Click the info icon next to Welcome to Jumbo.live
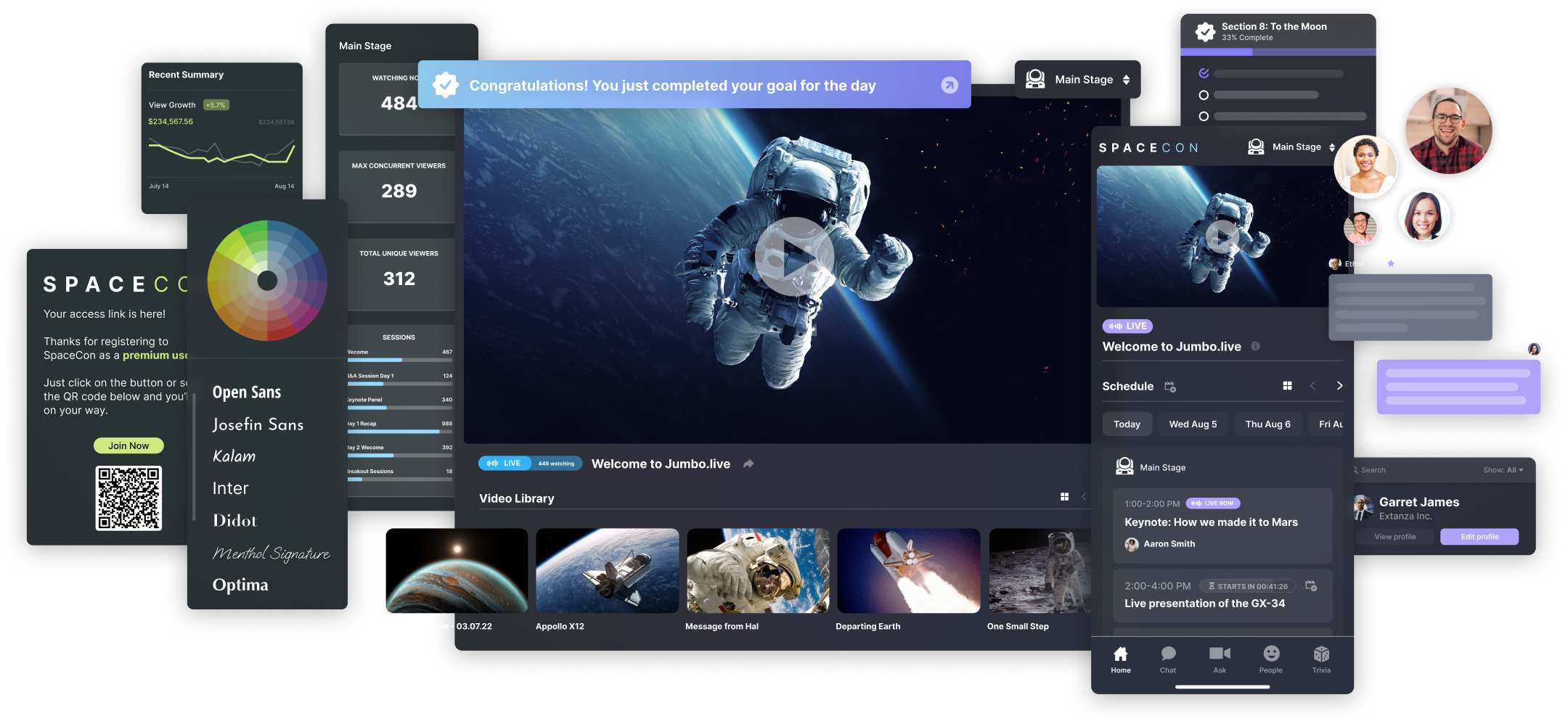The image size is (1568, 724). pos(1255,347)
